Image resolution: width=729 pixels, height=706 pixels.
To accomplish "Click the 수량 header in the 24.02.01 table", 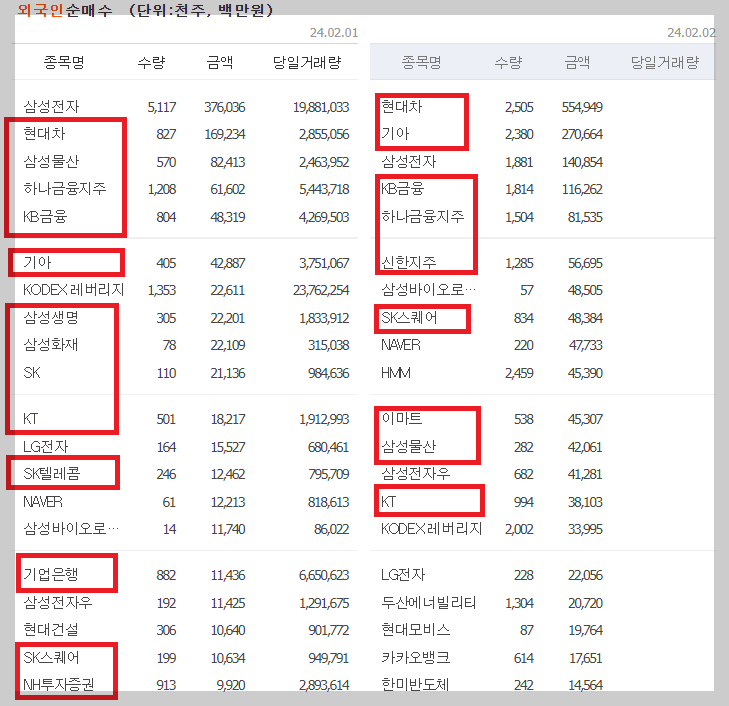I will pos(152,62).
